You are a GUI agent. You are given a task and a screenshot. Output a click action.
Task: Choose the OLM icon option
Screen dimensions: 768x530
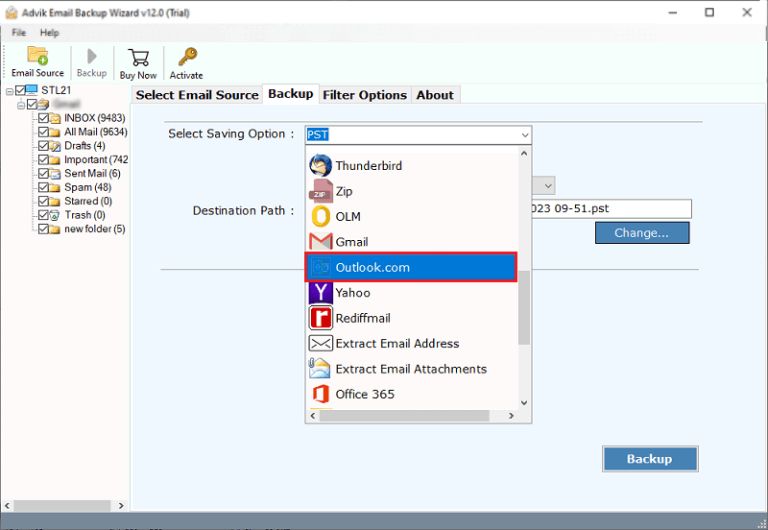pyautogui.click(x=320, y=217)
